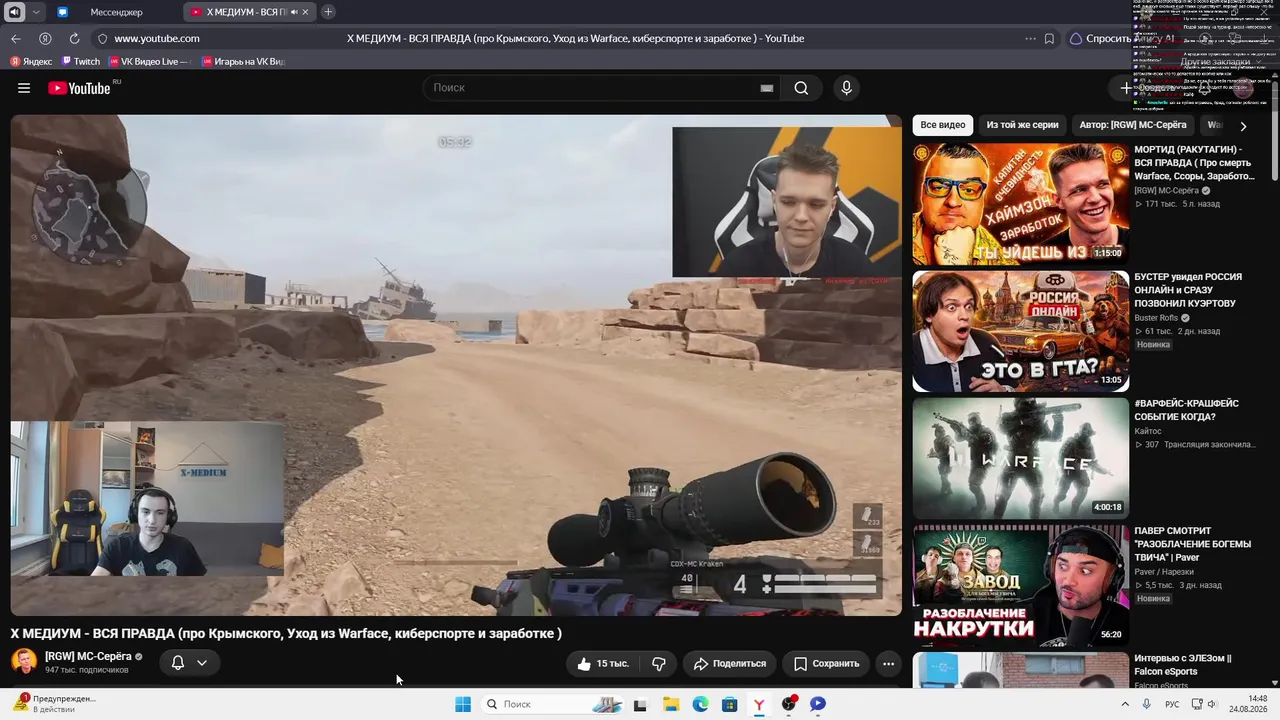1280x720 pixels.
Task: Show more filter chips with the arrow
Action: coord(1243,126)
